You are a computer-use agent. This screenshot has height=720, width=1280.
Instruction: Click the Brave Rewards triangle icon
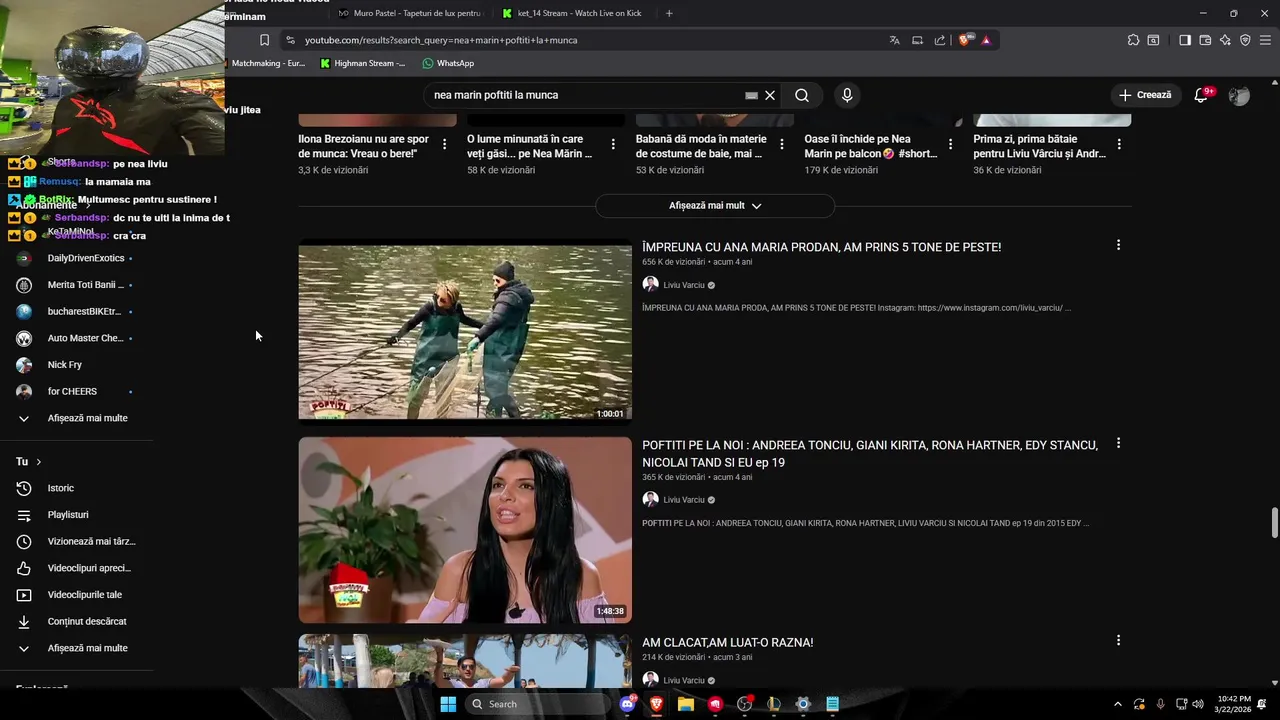tap(986, 40)
